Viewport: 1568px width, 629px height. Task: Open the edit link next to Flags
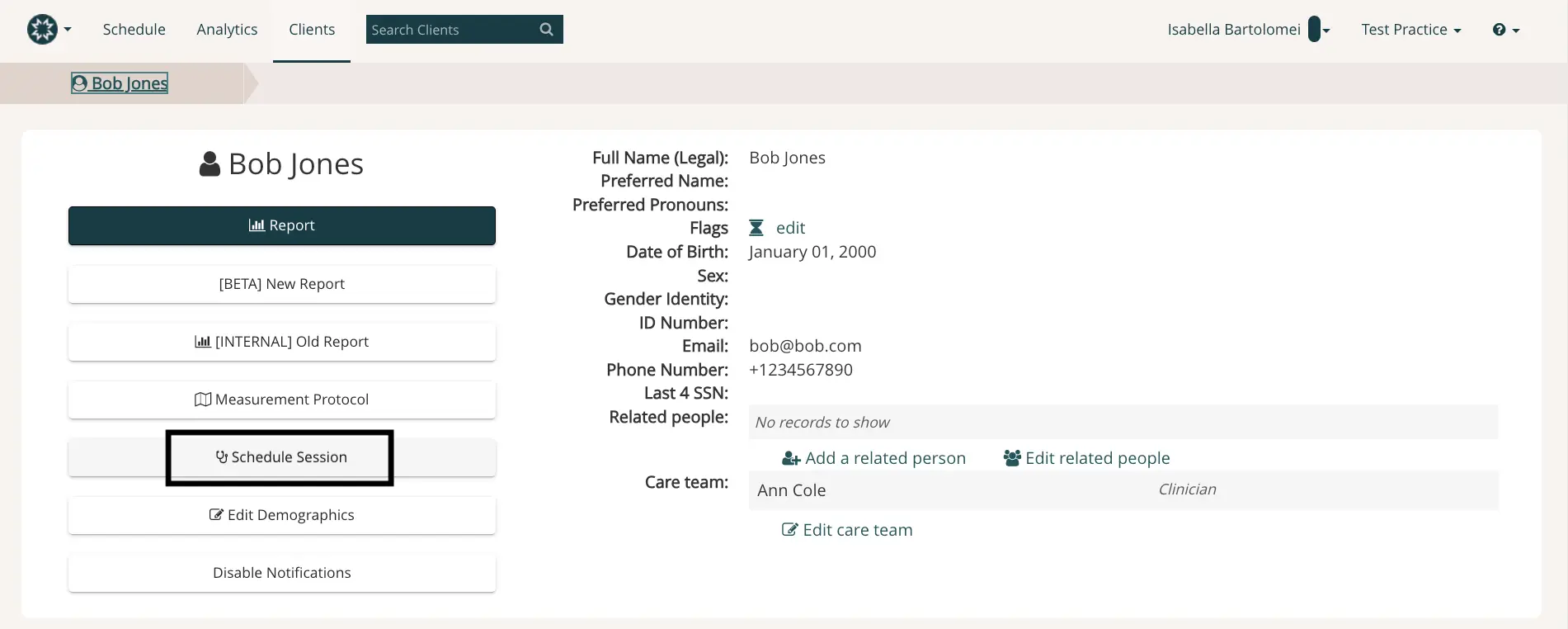(x=790, y=228)
